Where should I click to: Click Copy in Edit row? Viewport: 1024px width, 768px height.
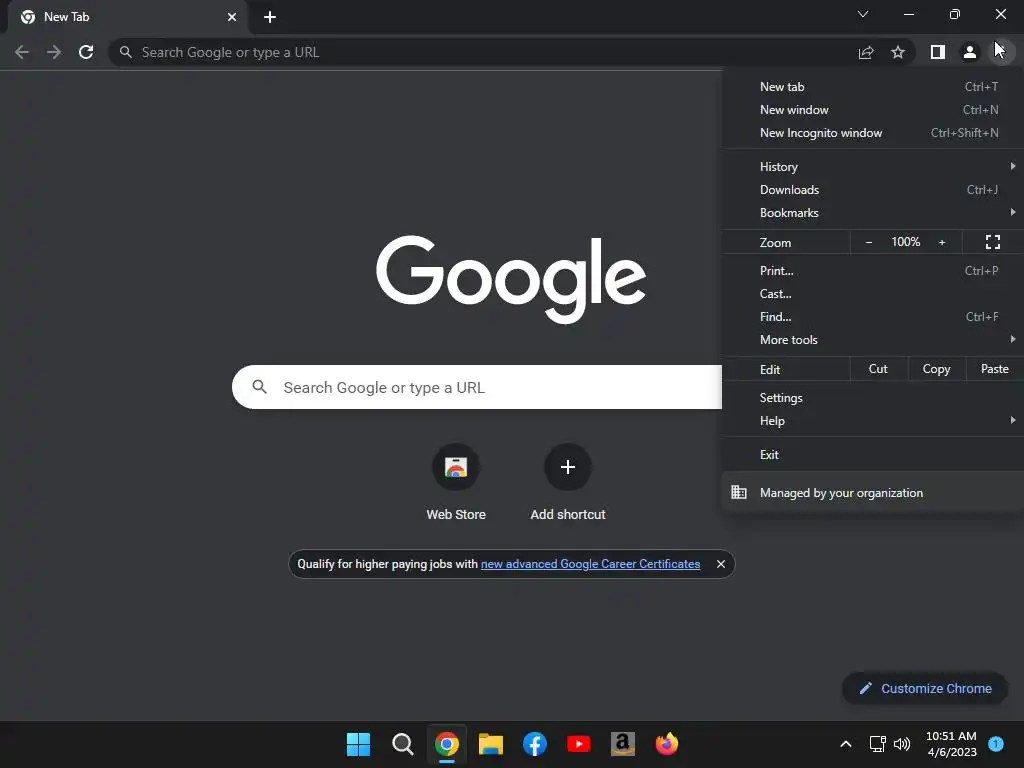(936, 369)
